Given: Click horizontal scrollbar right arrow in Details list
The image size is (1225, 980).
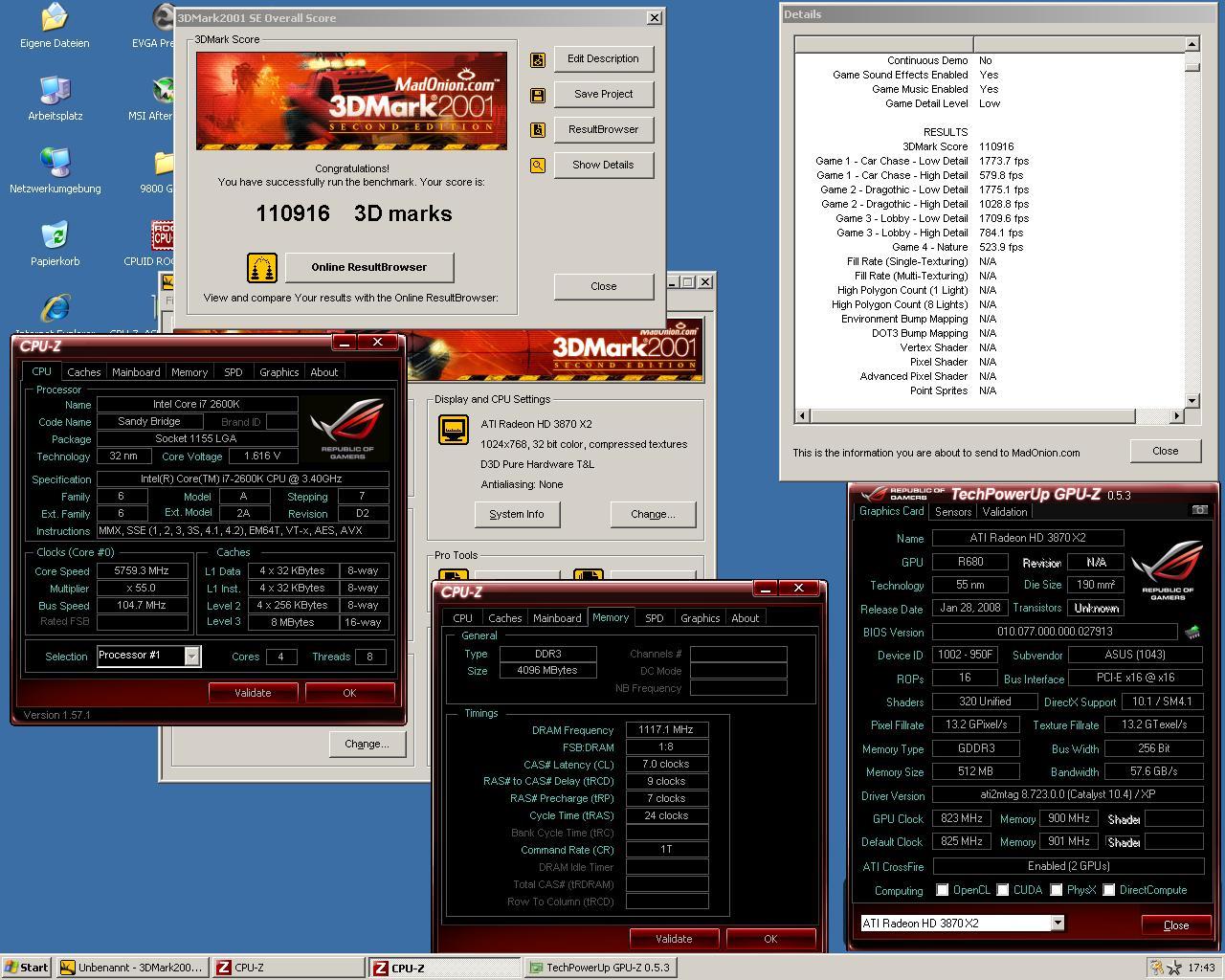Looking at the screenshot, I should tap(1176, 415).
